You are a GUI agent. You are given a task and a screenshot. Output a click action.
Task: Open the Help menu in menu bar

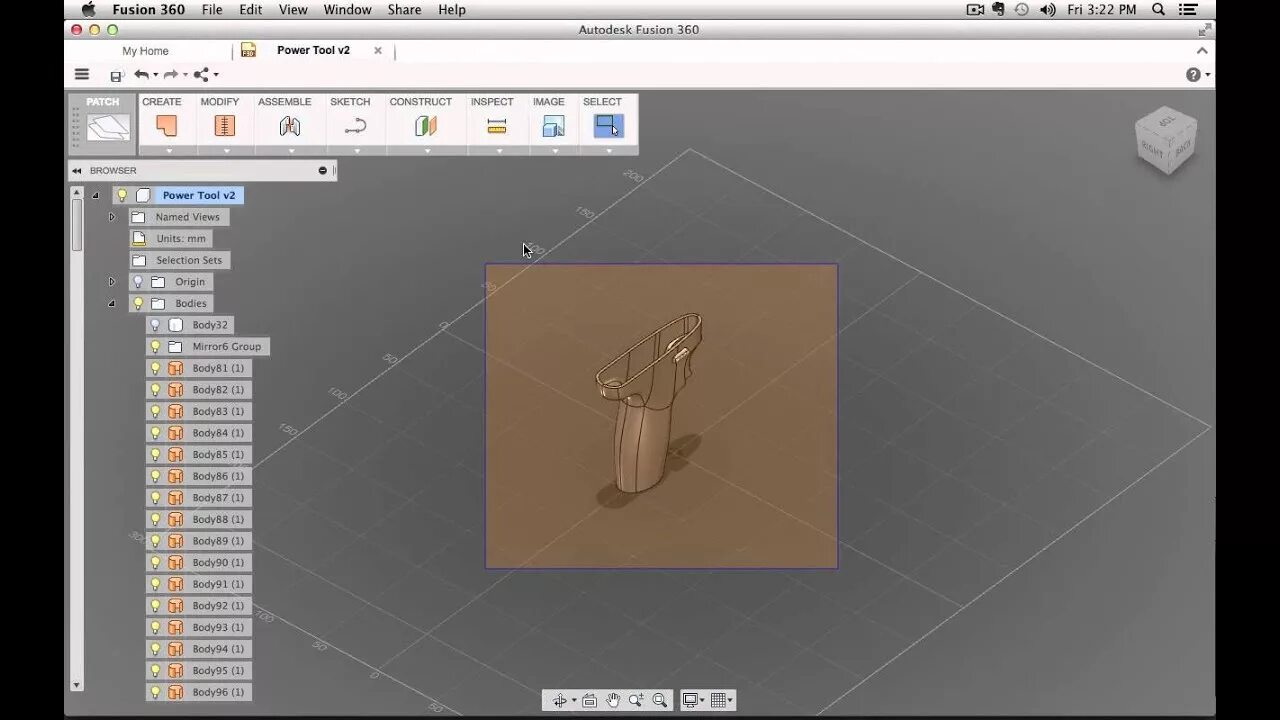tap(452, 10)
